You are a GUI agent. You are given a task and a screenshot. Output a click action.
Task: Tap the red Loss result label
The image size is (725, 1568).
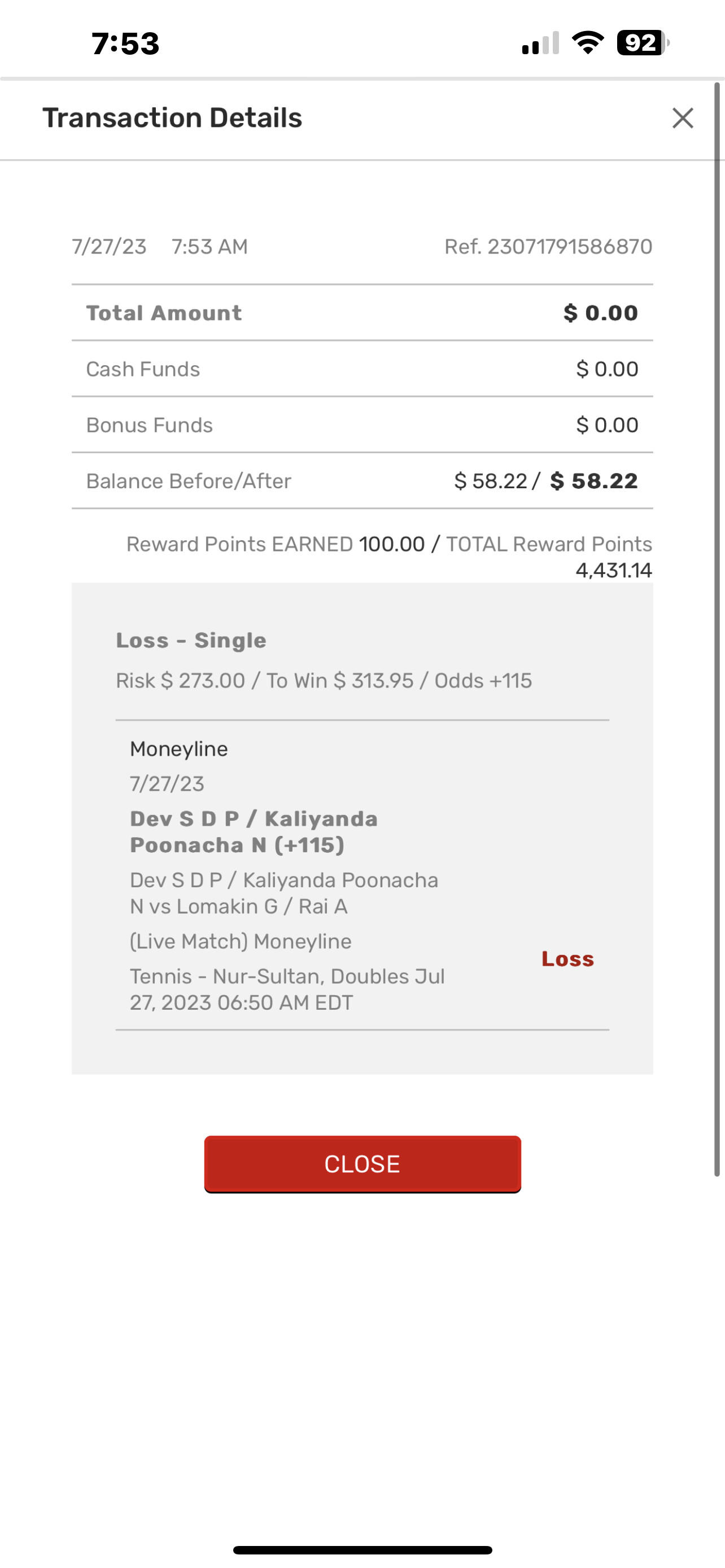click(x=567, y=959)
